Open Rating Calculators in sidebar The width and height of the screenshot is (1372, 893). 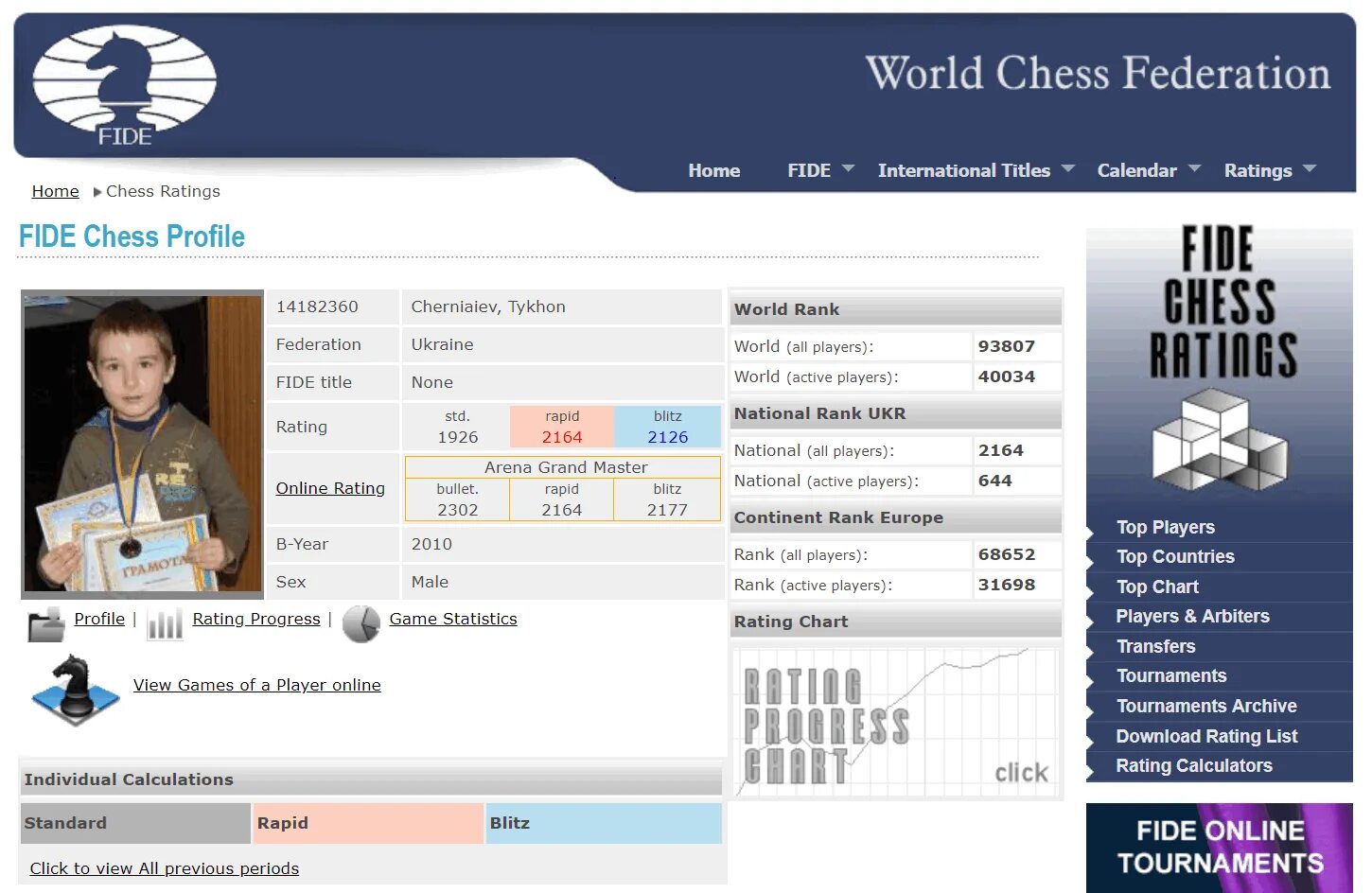(1194, 765)
